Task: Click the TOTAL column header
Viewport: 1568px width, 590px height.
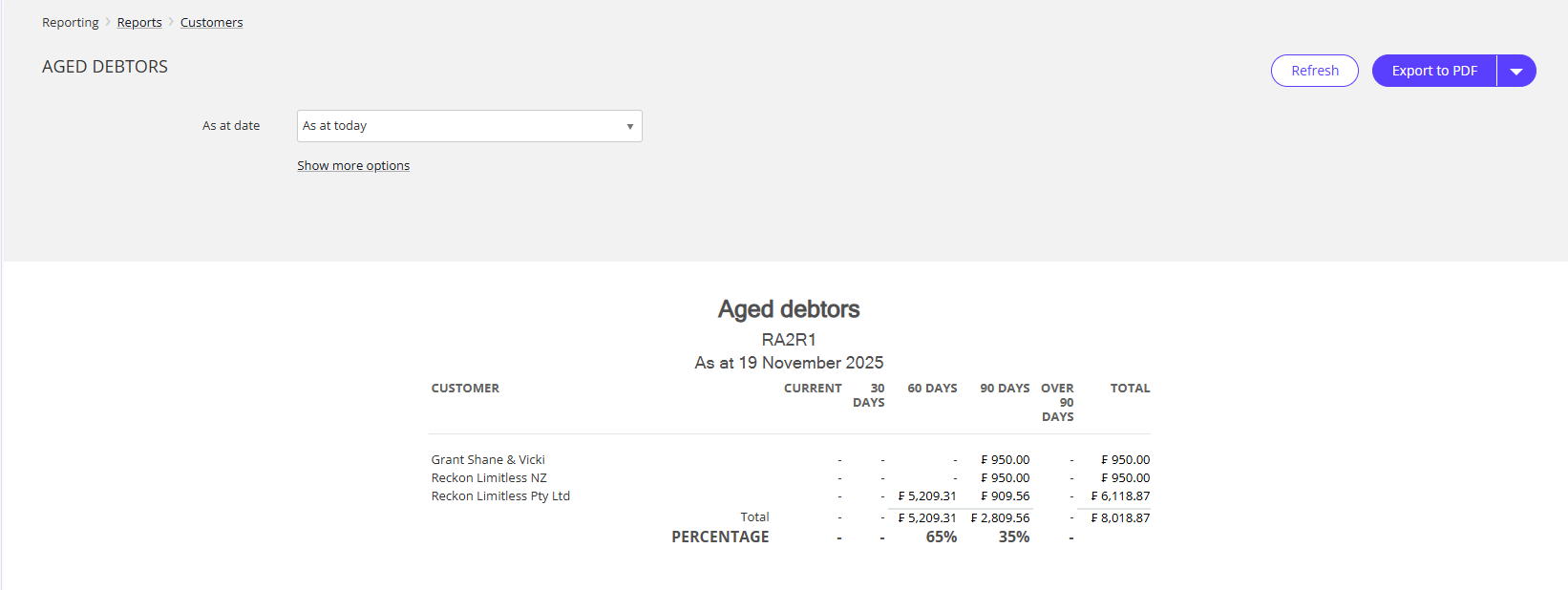Action: pos(1130,389)
